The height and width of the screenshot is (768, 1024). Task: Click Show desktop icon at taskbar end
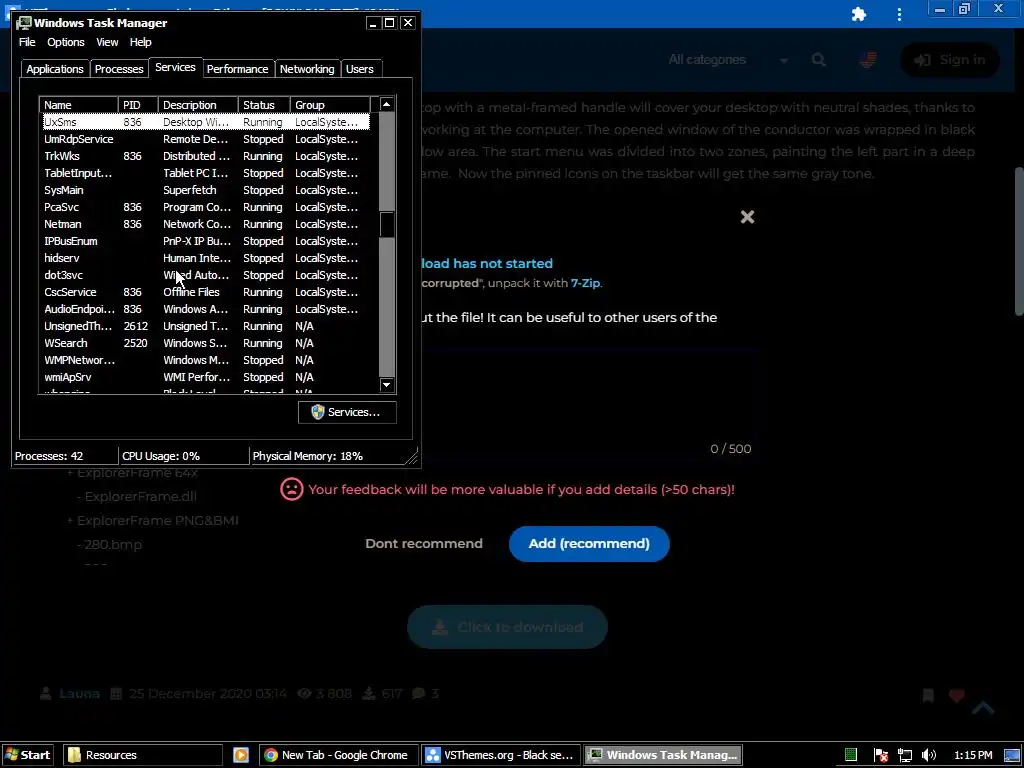tap(1012, 755)
